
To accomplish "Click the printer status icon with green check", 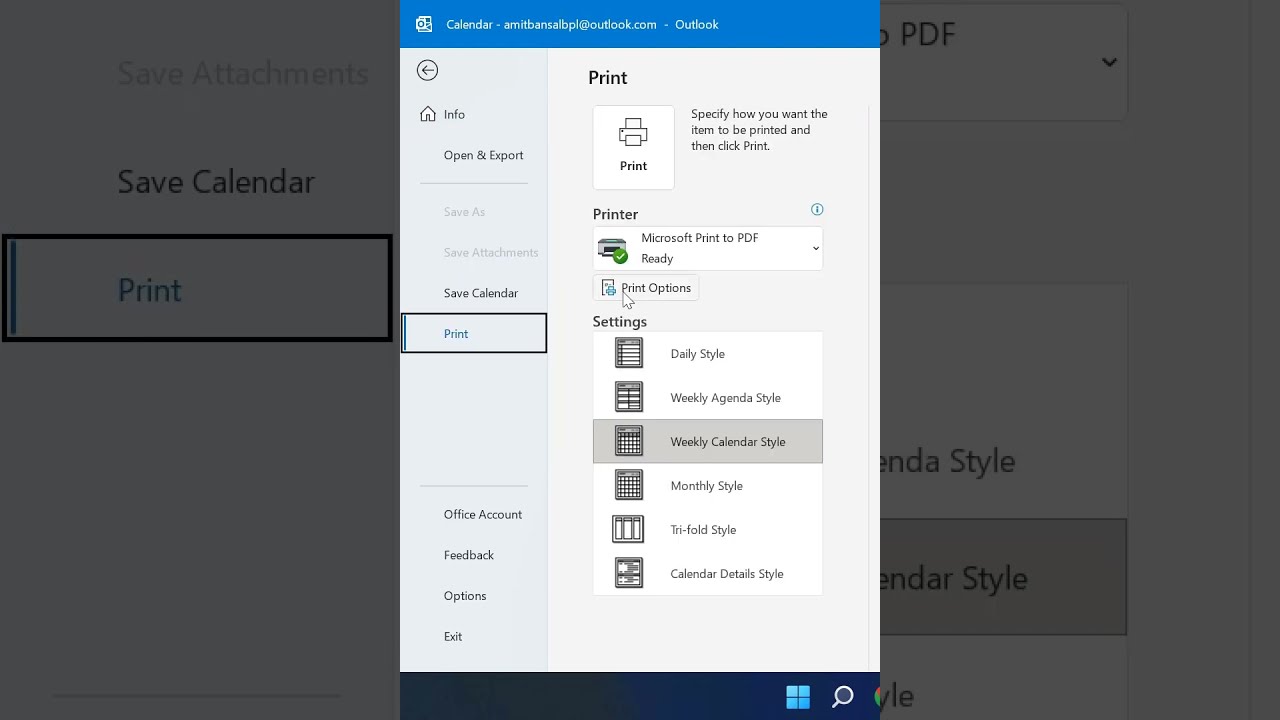I will point(612,249).
